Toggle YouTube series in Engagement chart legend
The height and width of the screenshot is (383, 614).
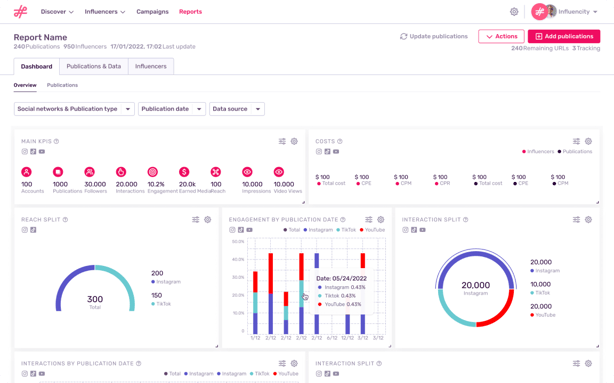(x=372, y=230)
